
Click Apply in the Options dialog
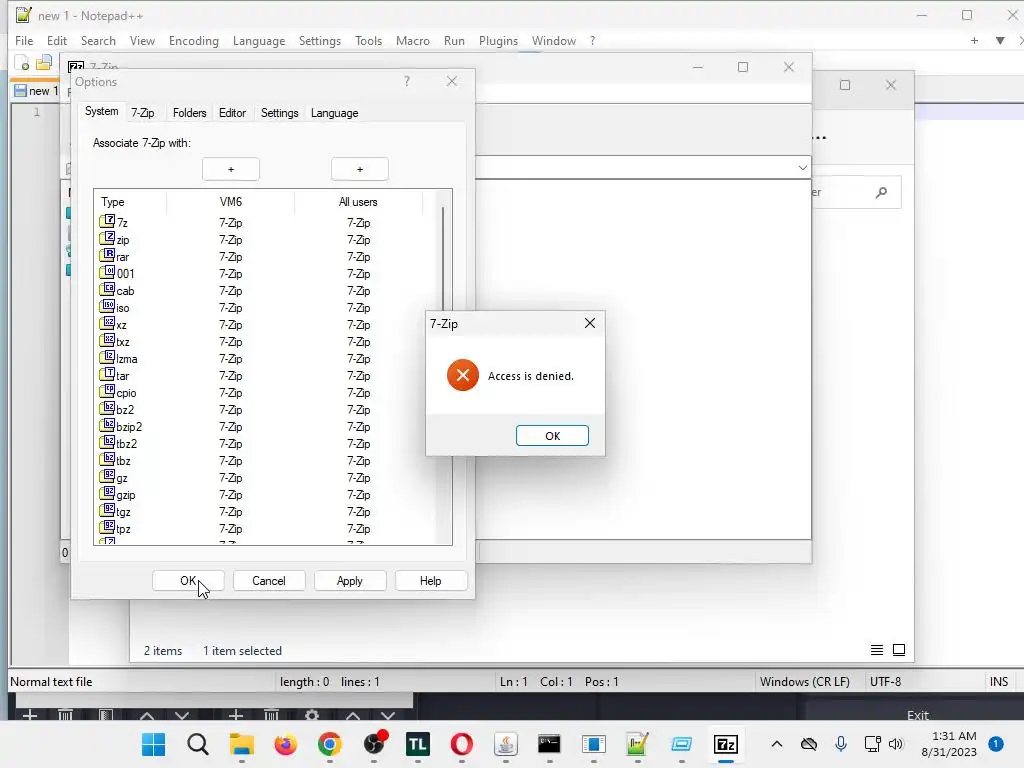[350, 581]
